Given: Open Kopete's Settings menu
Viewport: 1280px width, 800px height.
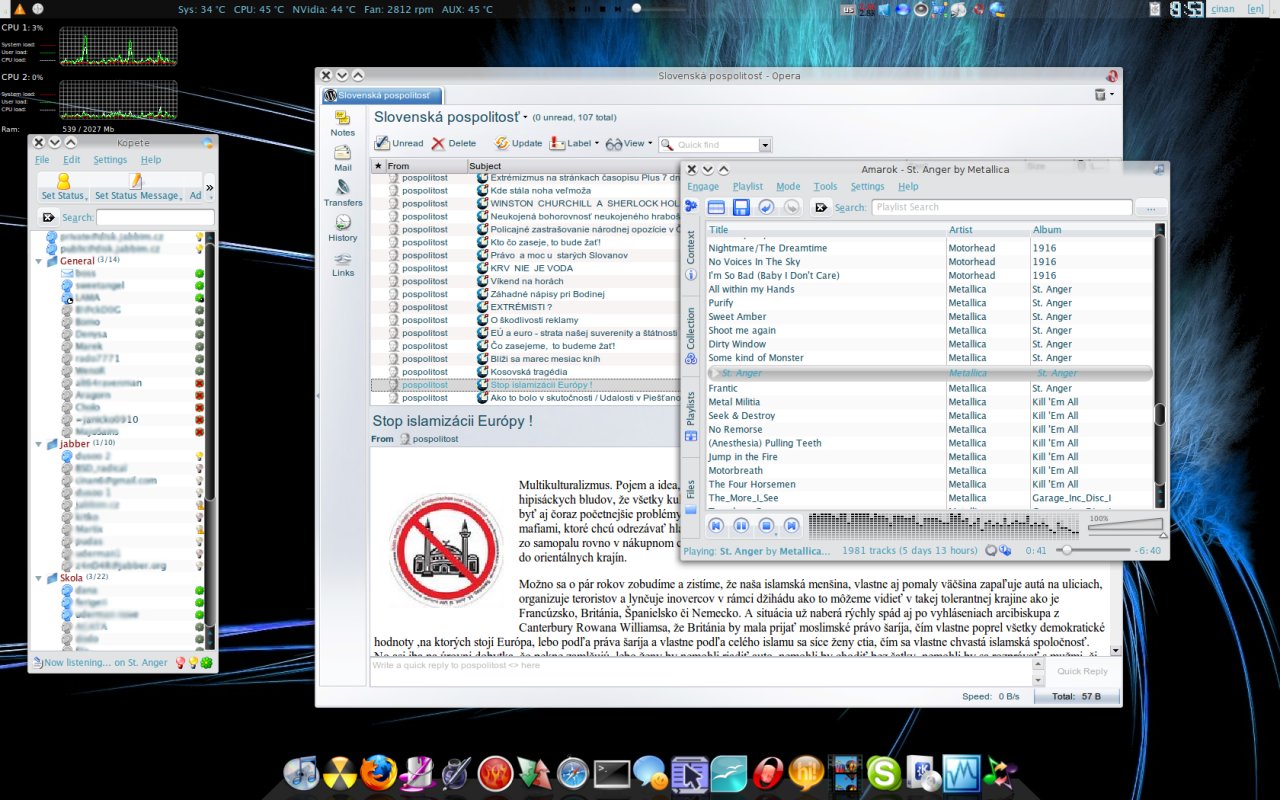Looking at the screenshot, I should (110, 160).
